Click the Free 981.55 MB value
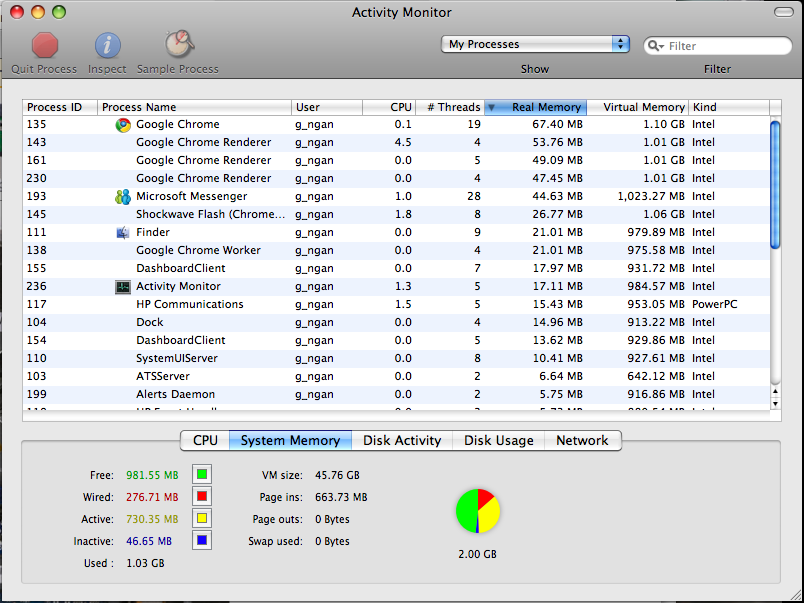This screenshot has width=804, height=603. pyautogui.click(x=152, y=475)
